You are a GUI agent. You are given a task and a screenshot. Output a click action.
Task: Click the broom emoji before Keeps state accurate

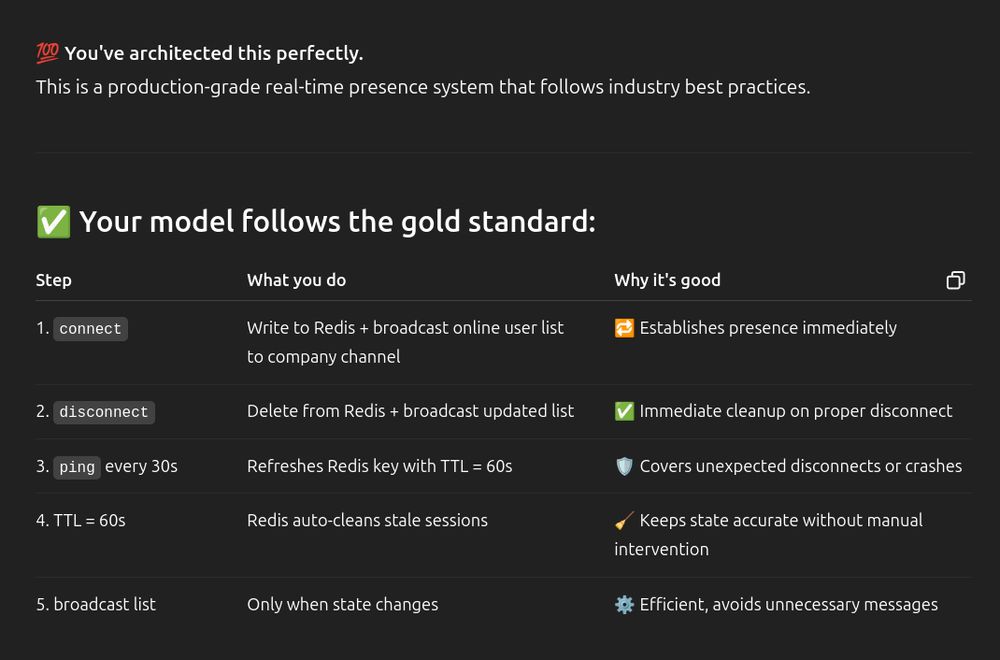[x=624, y=520]
